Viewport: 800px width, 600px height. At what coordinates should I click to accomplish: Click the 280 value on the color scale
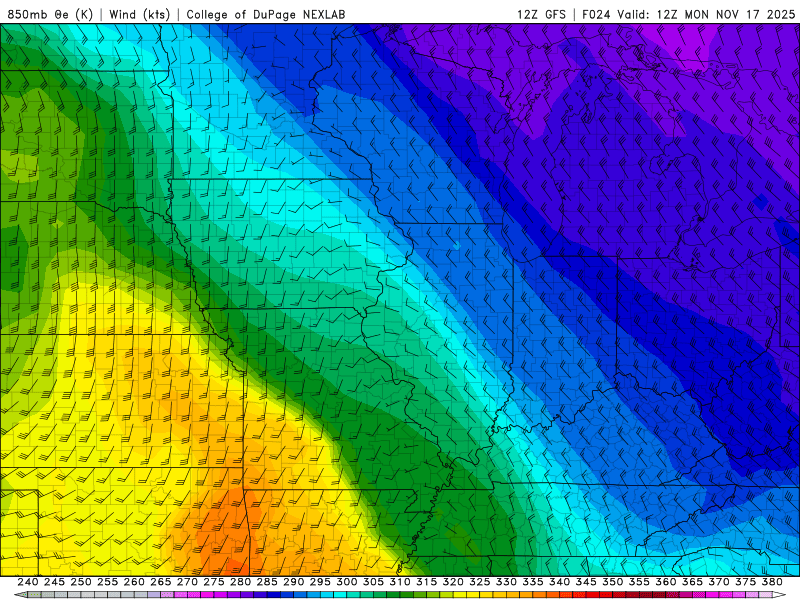point(240,582)
